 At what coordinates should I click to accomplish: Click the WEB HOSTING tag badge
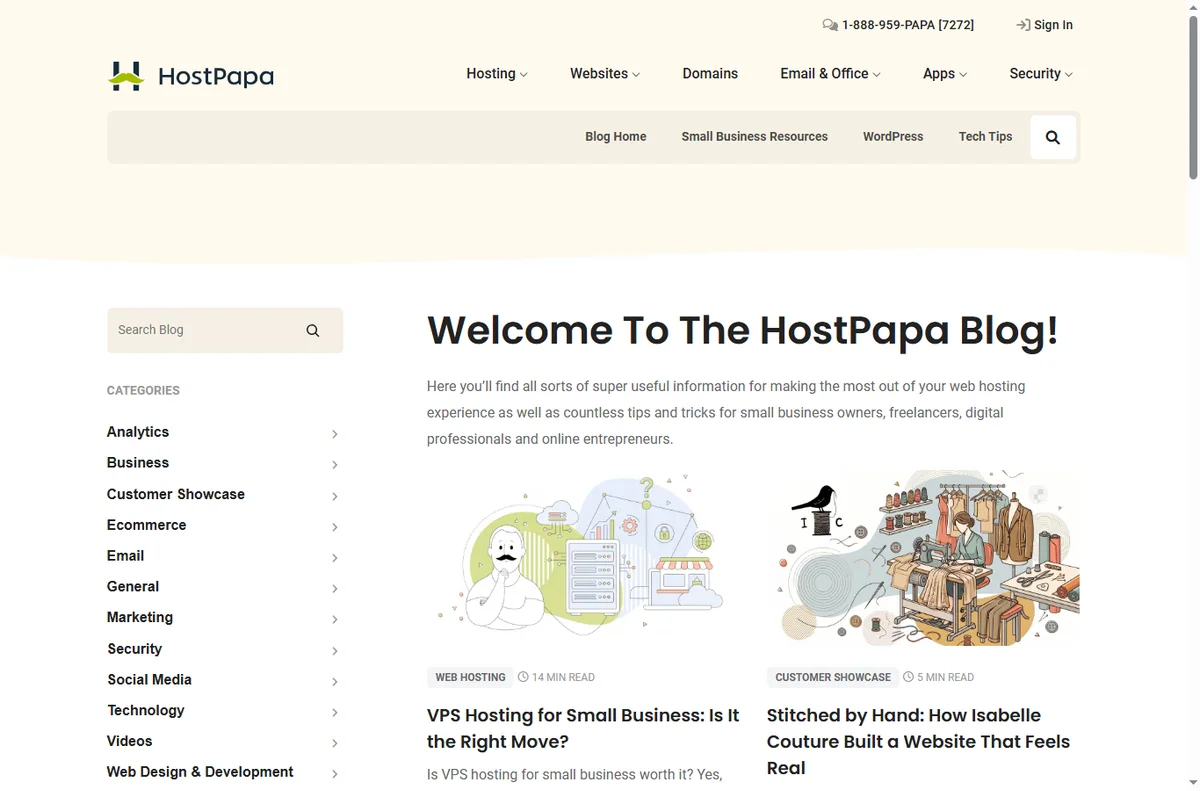[470, 677]
